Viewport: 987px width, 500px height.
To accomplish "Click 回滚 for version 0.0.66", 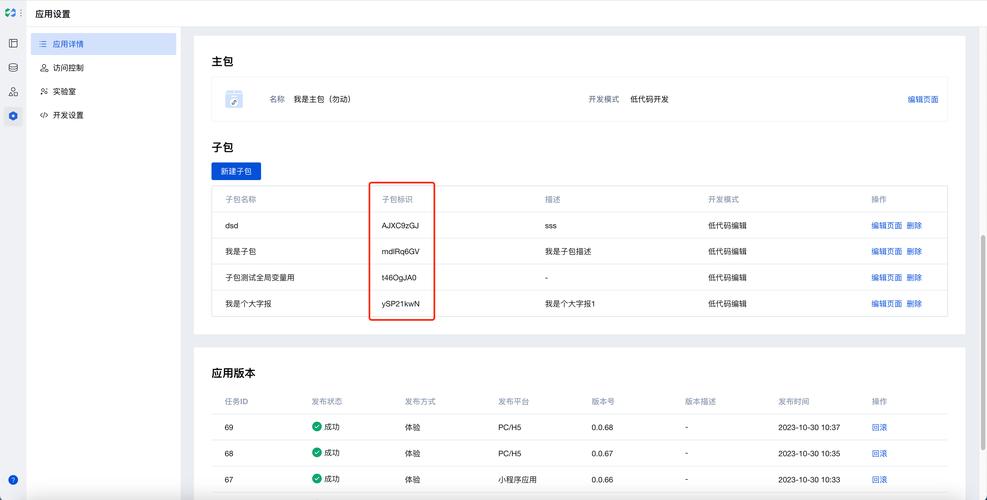I will pos(879,480).
